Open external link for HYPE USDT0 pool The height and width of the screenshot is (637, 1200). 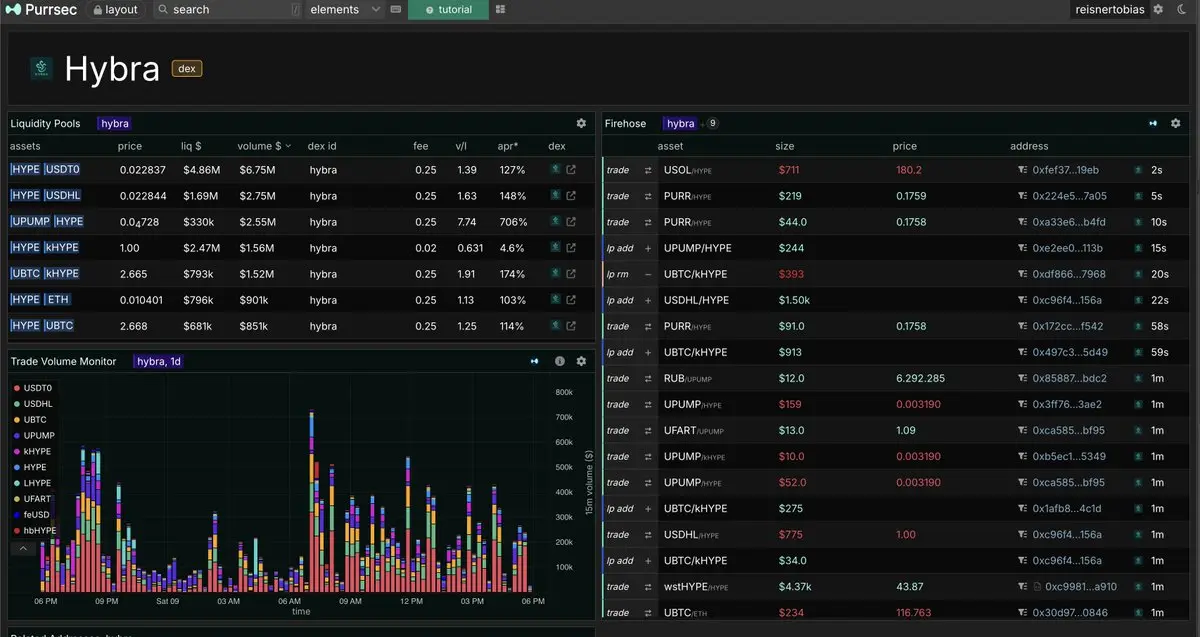(571, 170)
